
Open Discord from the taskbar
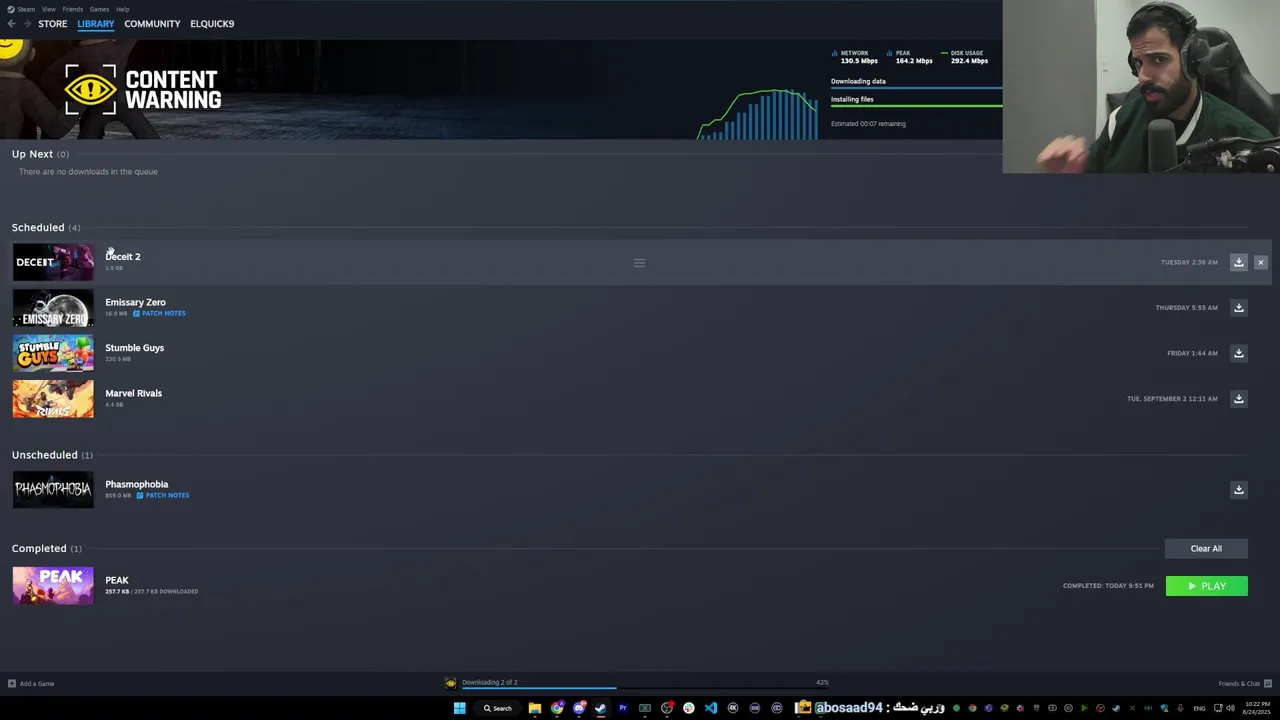pyautogui.click(x=579, y=708)
